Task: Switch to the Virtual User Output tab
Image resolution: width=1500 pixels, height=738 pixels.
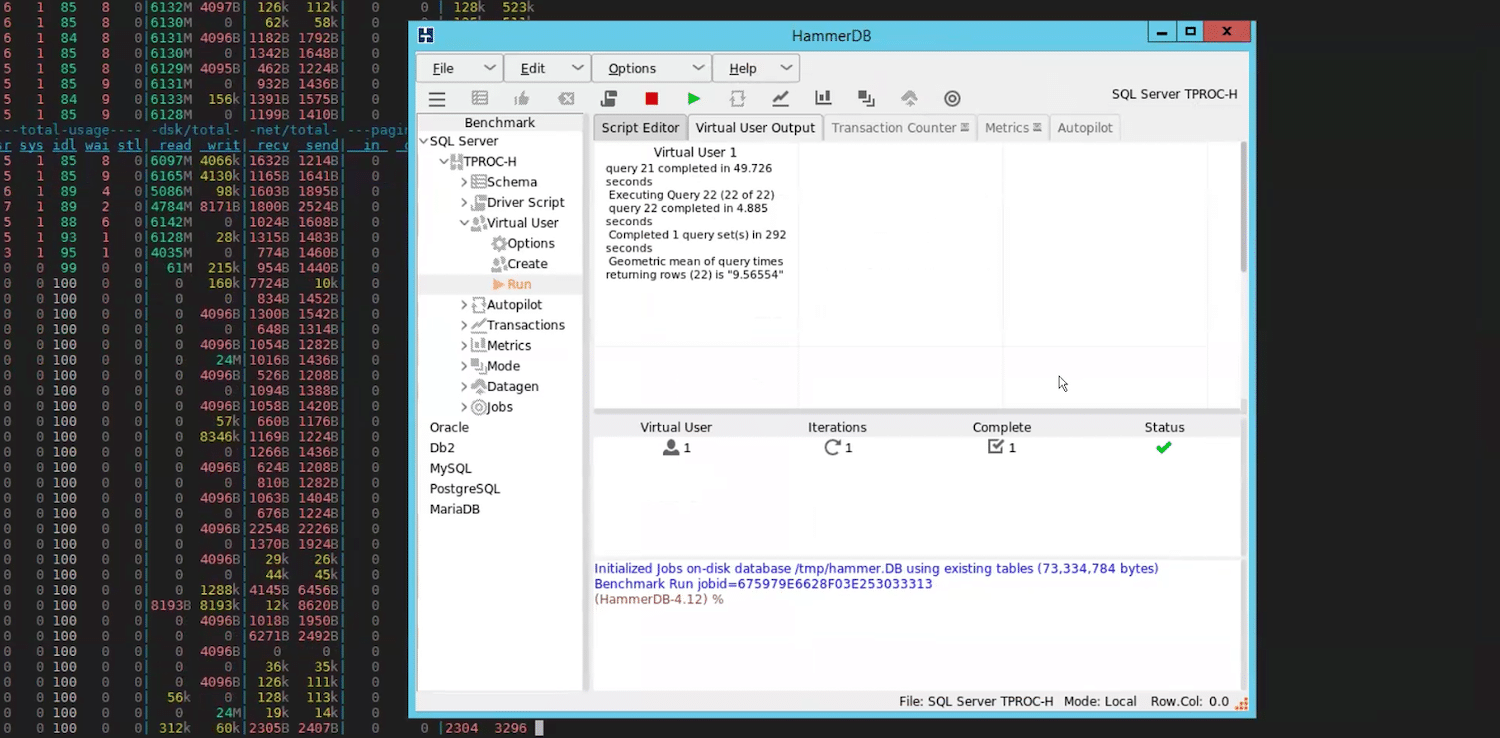Action: click(755, 128)
